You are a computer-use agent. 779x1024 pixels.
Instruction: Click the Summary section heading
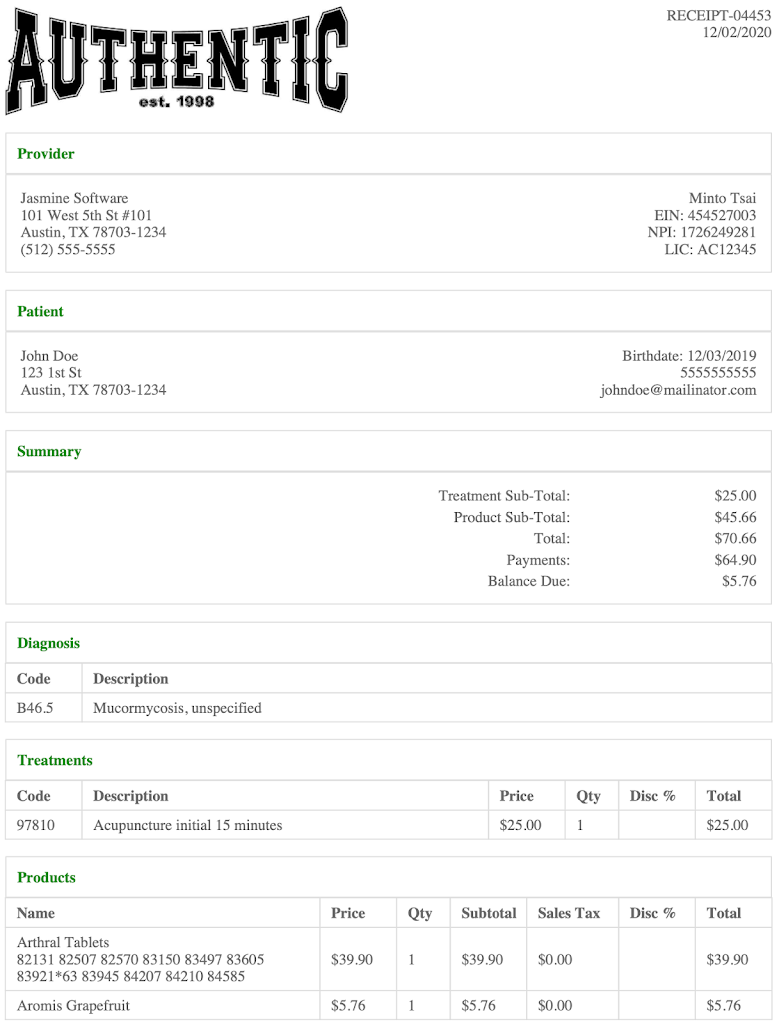tap(49, 452)
